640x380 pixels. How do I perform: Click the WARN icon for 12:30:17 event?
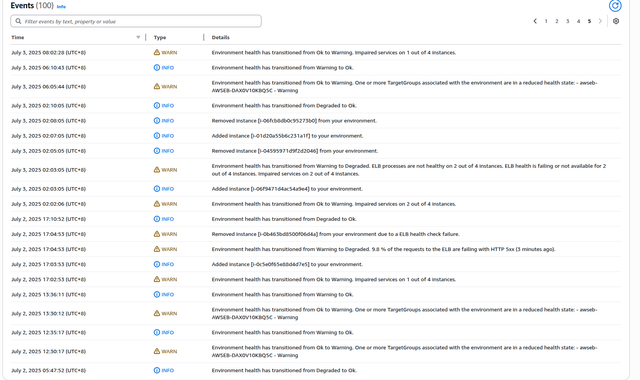tap(157, 351)
